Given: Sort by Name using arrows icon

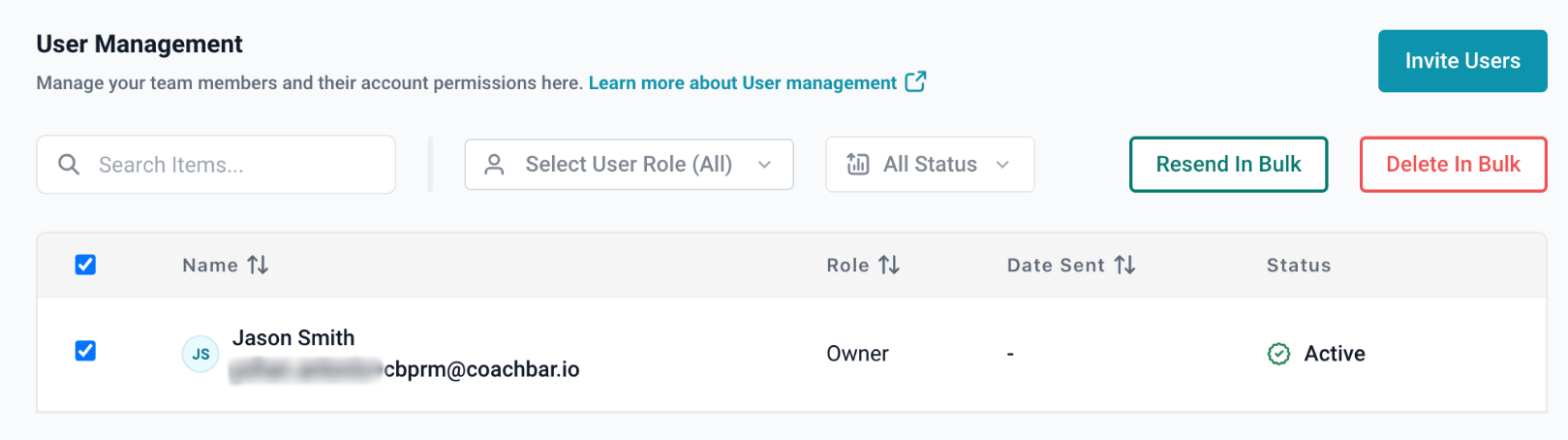Looking at the screenshot, I should point(258,265).
